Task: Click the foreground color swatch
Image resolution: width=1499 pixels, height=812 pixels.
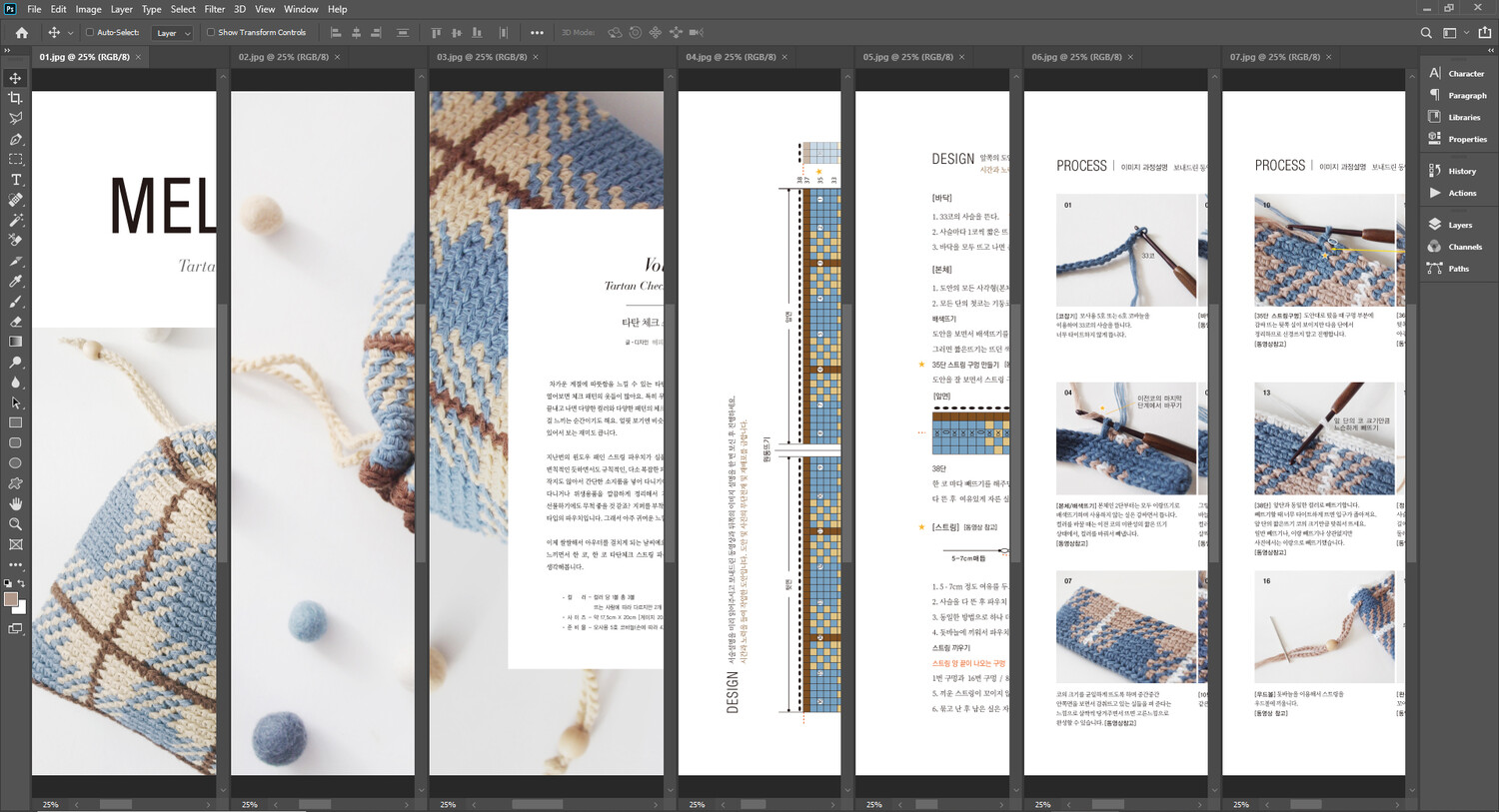Action: click(x=11, y=599)
